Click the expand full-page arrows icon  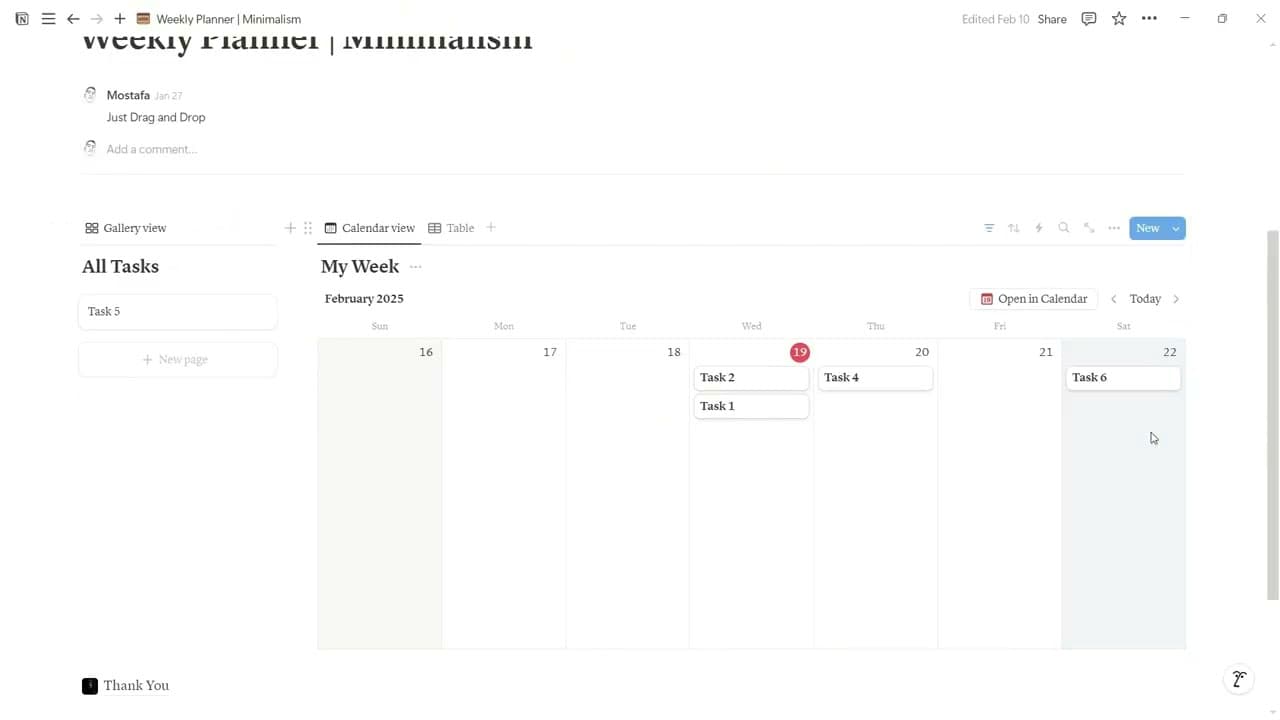pos(1089,228)
